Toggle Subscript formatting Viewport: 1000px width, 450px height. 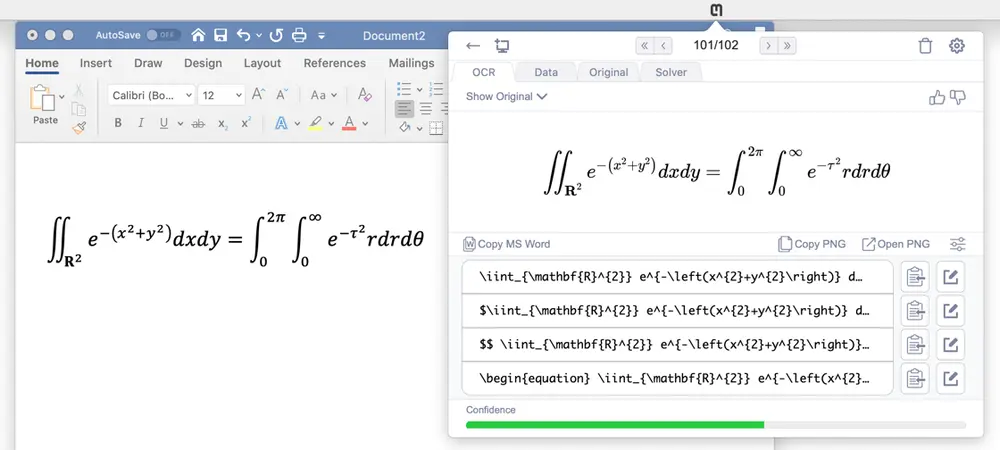[223, 124]
